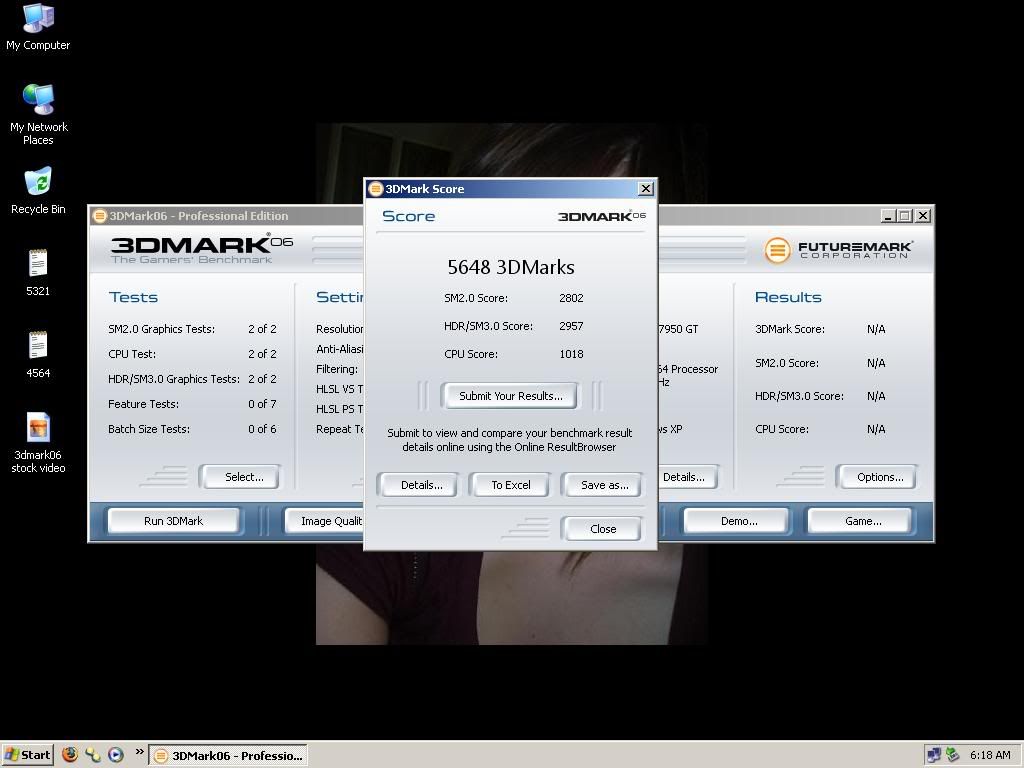Click the 3DMark06 taskbar button

(228, 756)
